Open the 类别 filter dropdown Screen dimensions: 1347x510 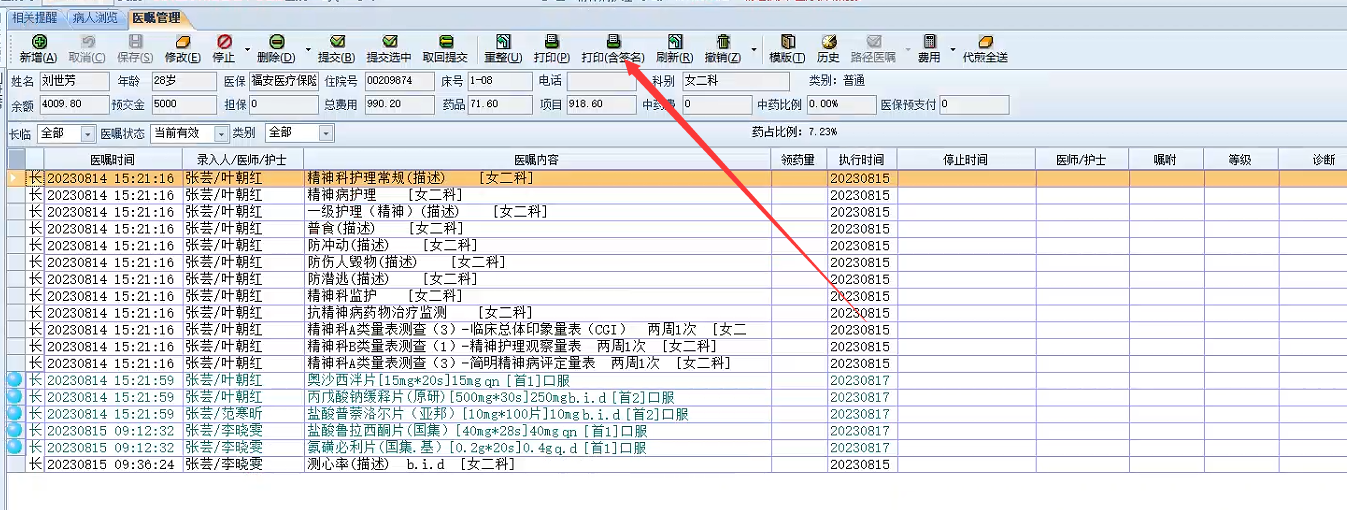click(x=326, y=133)
